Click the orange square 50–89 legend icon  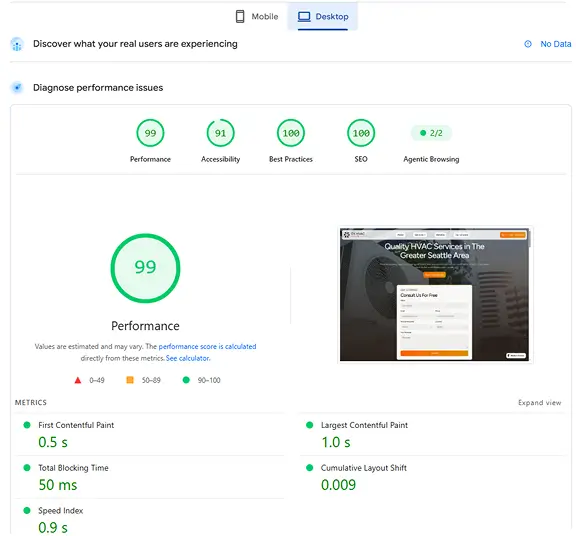(x=130, y=380)
